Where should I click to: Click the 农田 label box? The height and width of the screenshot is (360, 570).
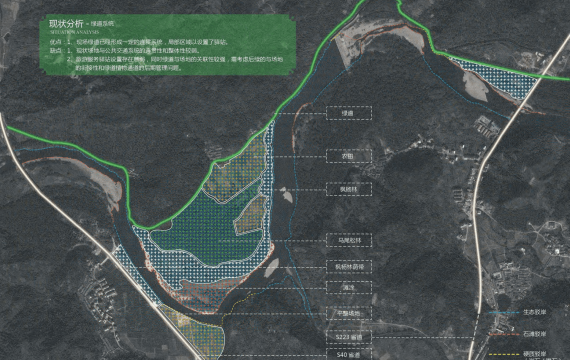tap(349, 156)
